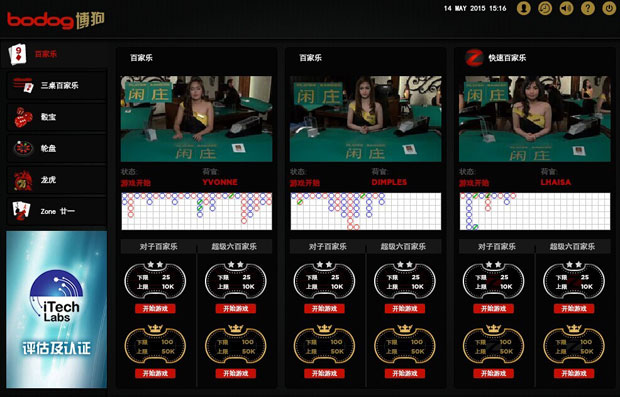Click the iTech Labs certification banner
The width and height of the screenshot is (620, 397).
tap(57, 310)
